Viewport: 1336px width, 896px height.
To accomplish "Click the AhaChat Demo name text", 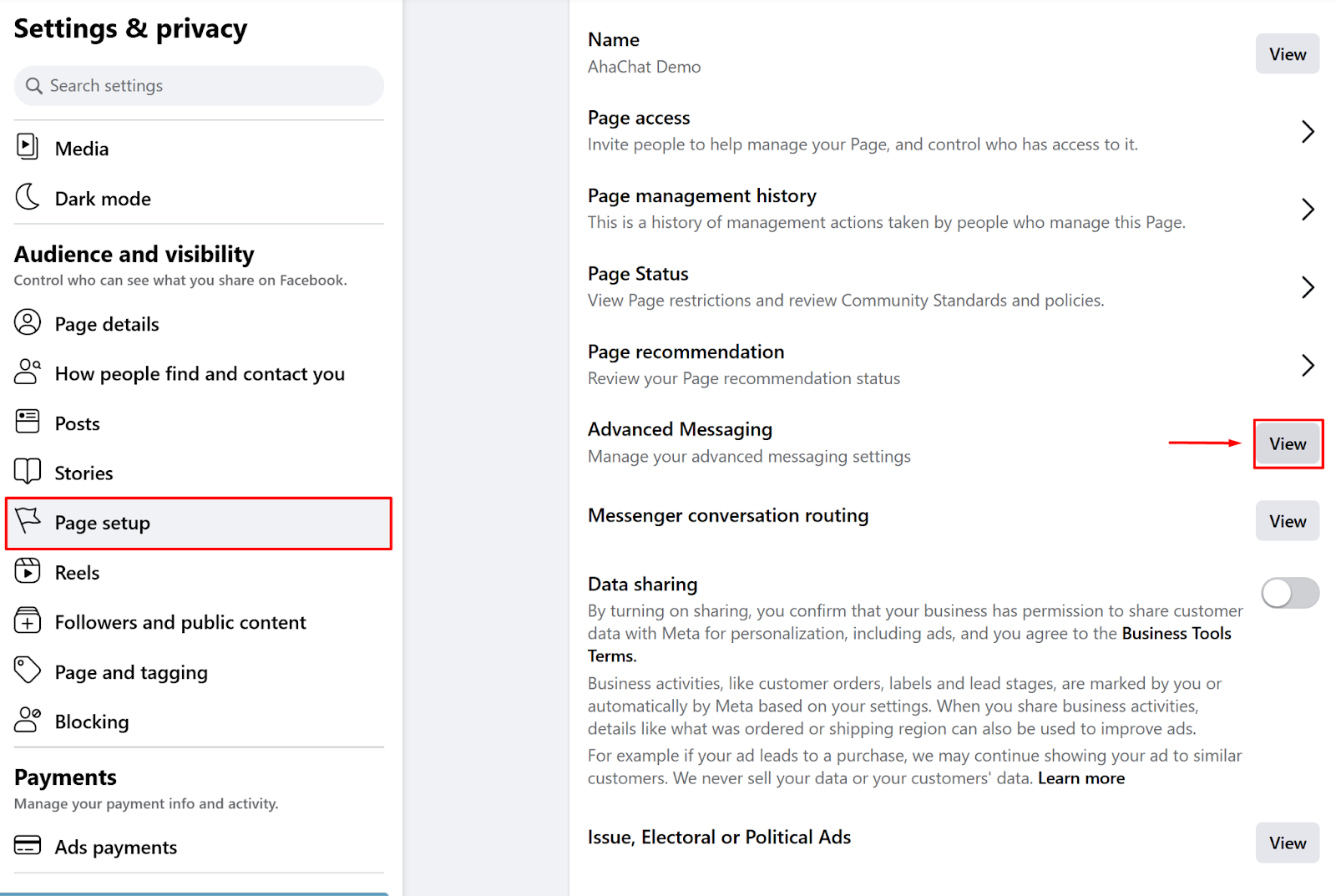I will (x=645, y=67).
